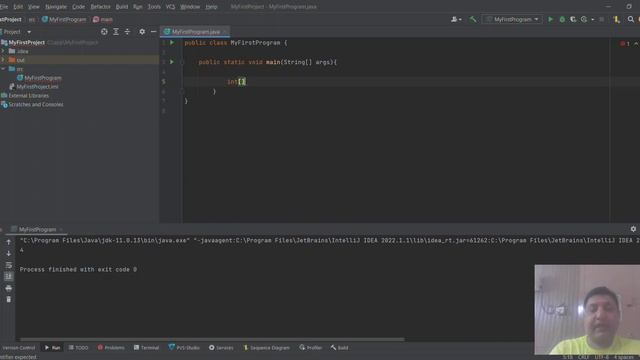Open the TODO tool window
640x360 pixels.
point(78,348)
